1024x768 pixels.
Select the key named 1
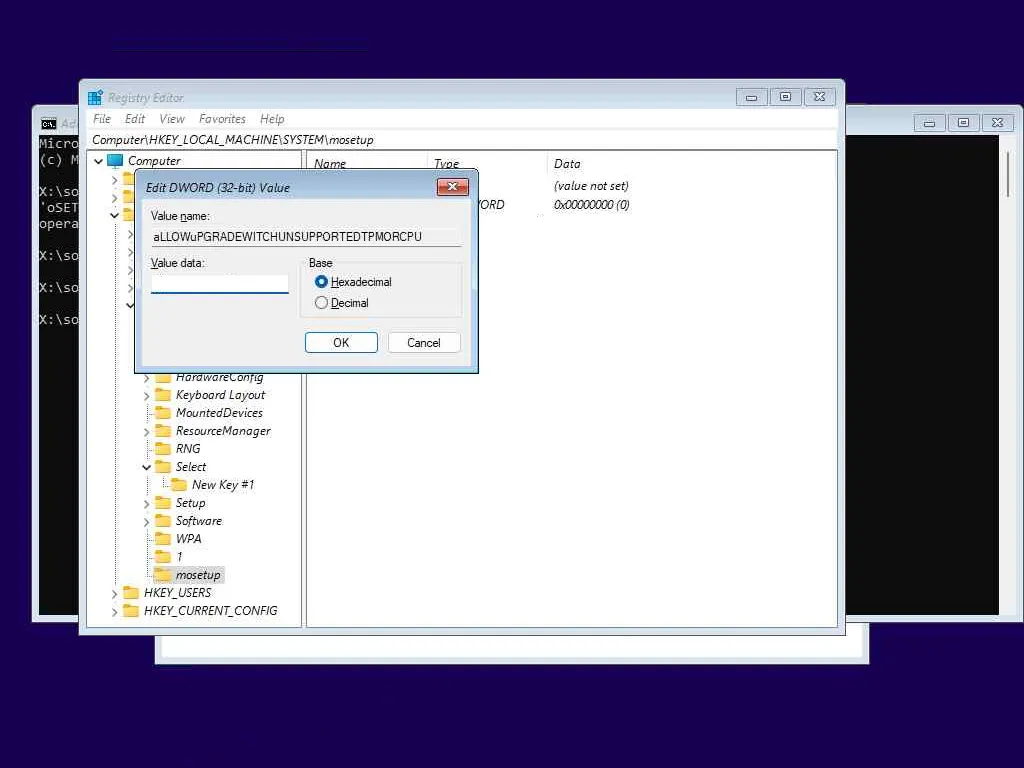[x=179, y=557]
